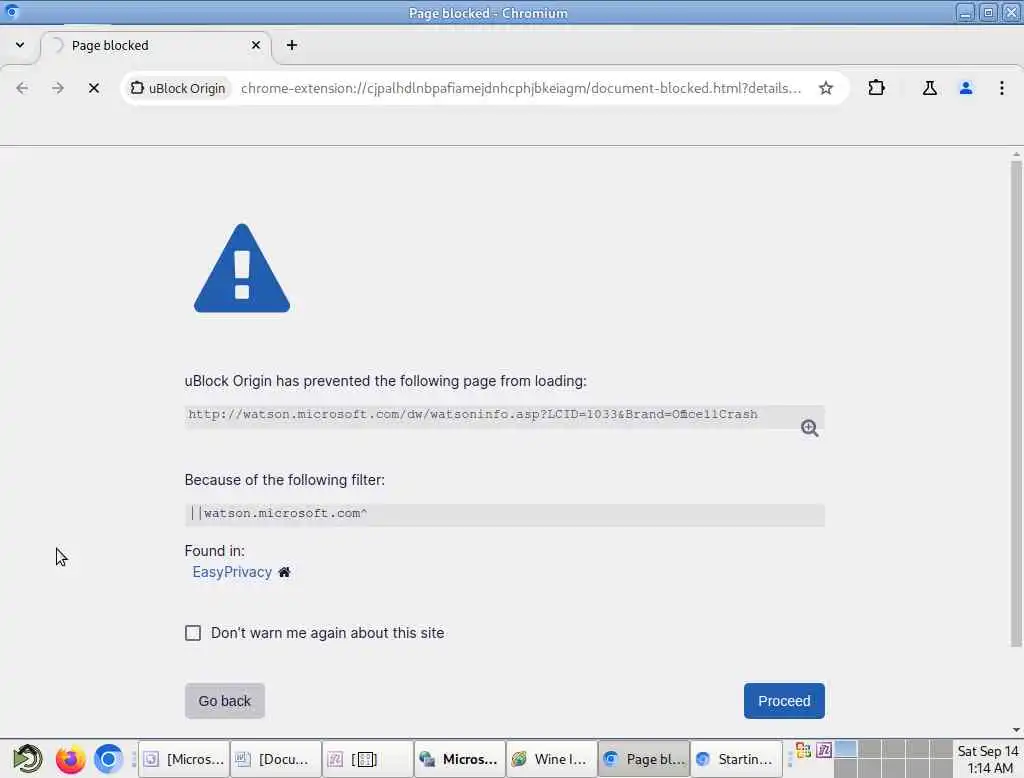Click the Proceed button
The height and width of the screenshot is (778, 1024).
(784, 701)
